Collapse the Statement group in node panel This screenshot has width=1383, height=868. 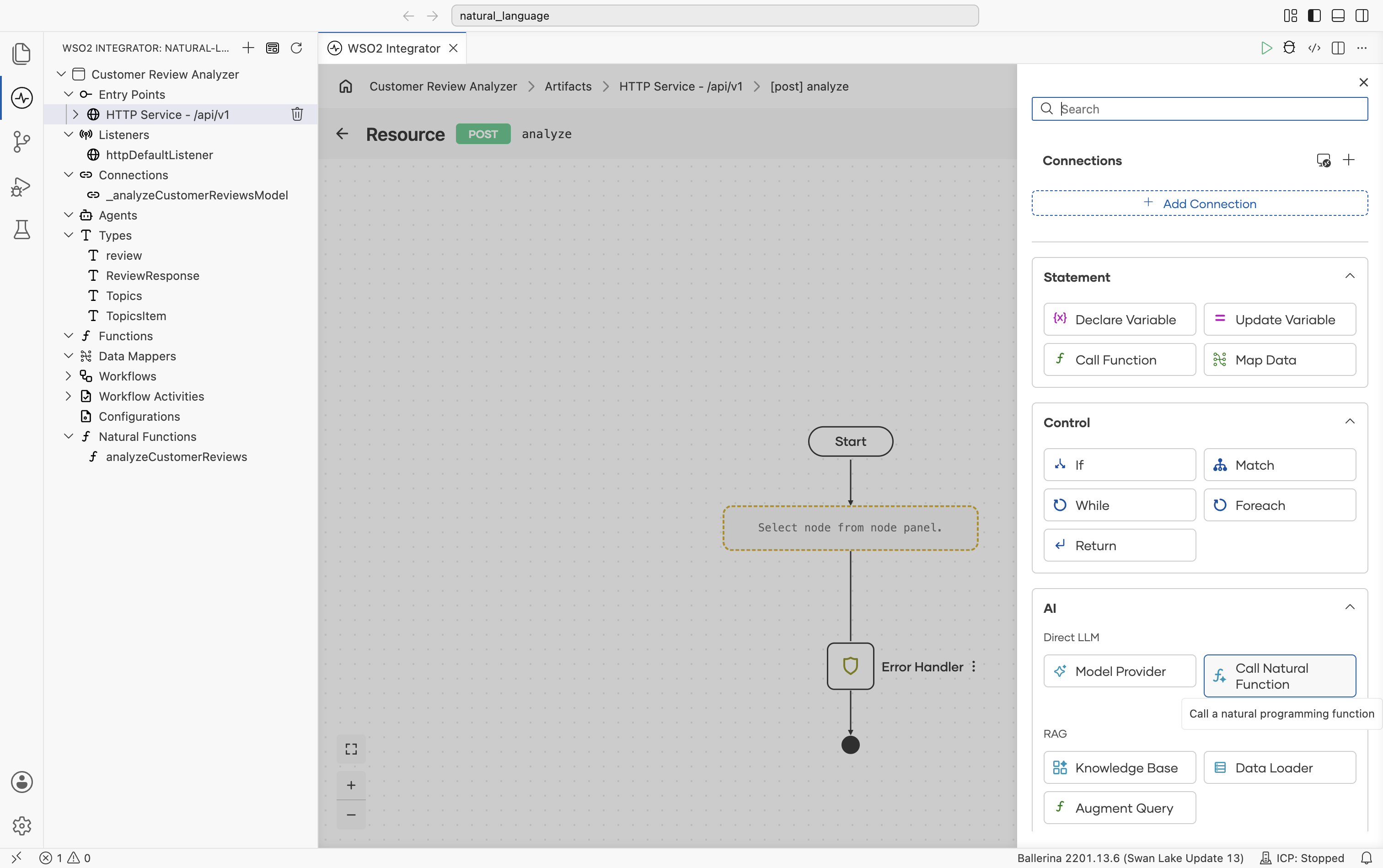click(1350, 277)
